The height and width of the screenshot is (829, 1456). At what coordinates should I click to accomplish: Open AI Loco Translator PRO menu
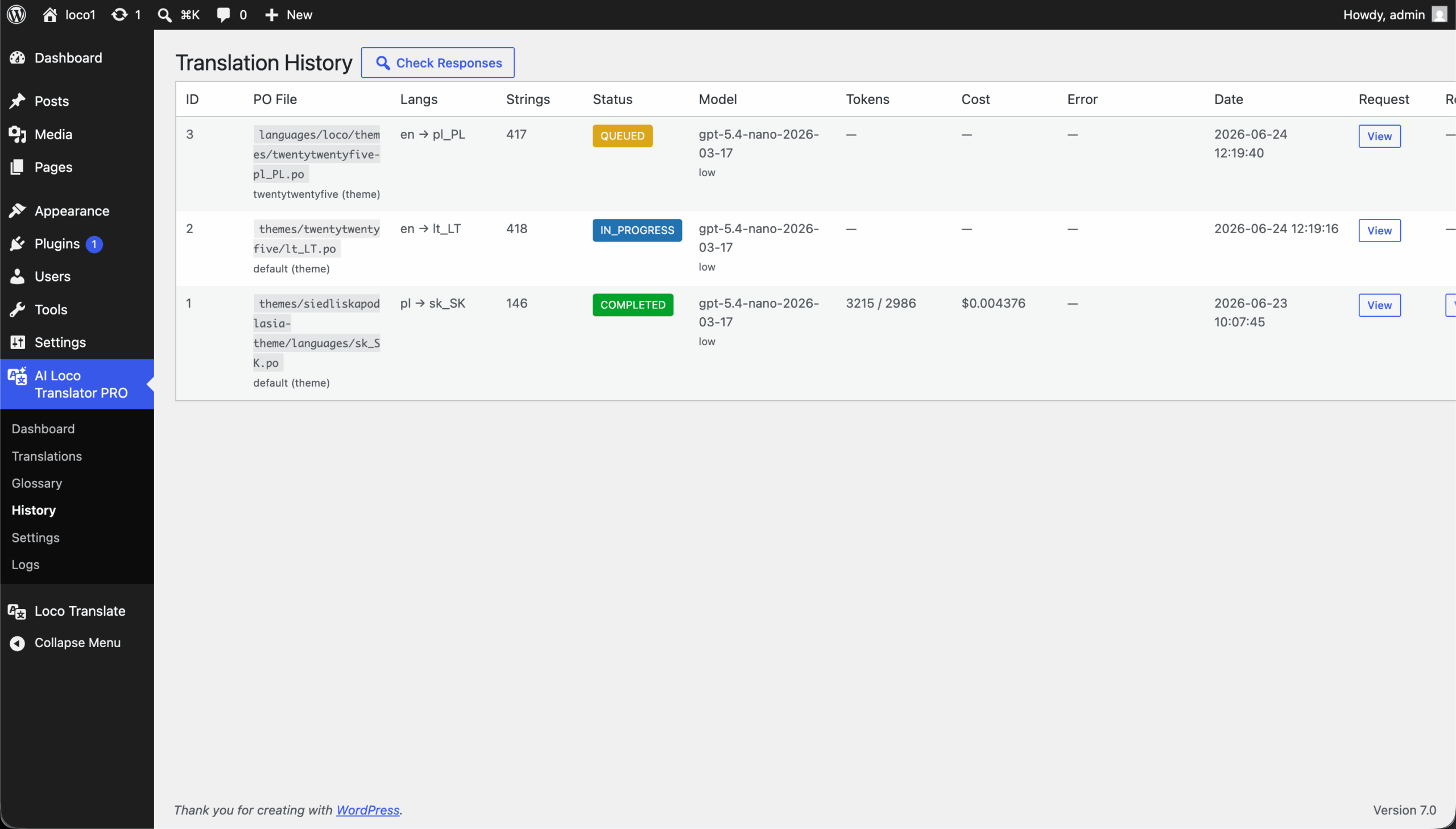coord(77,384)
